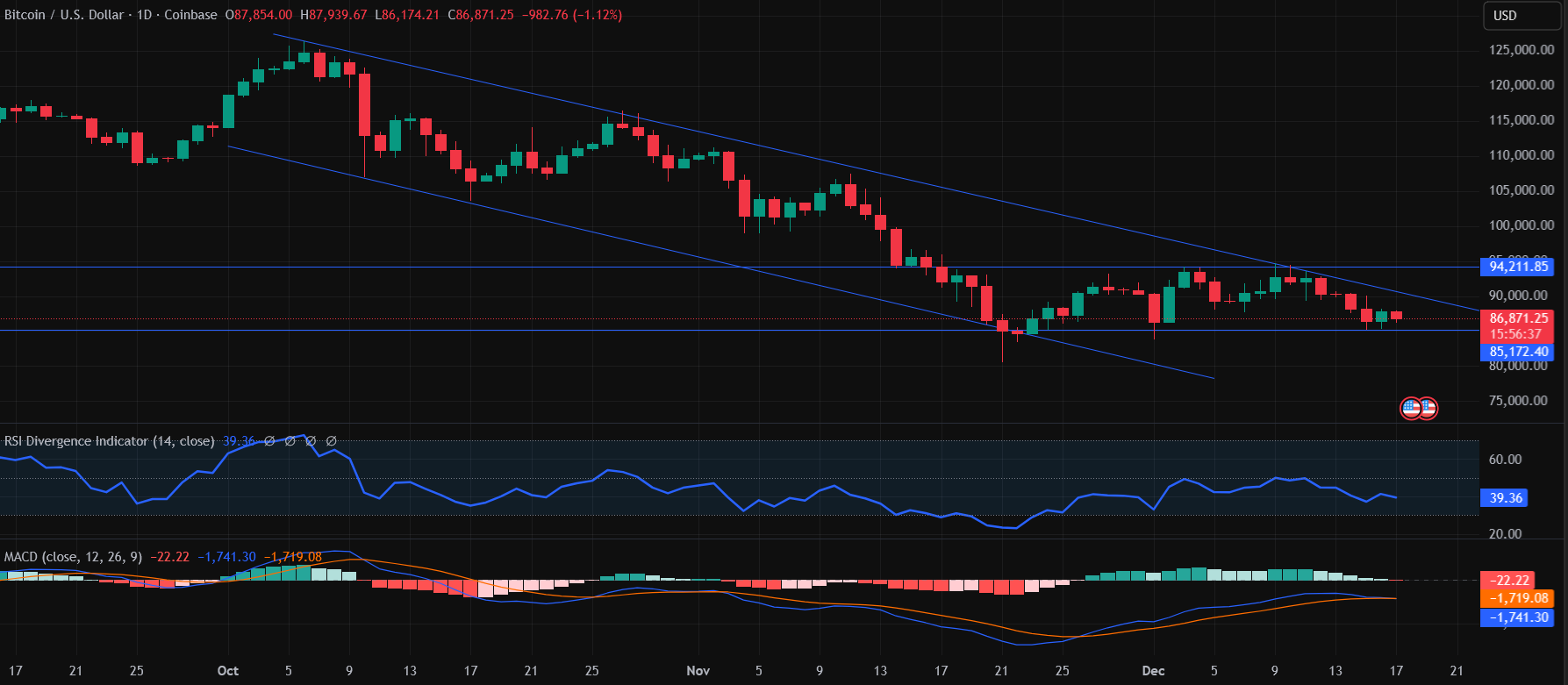Click the high value H87,939.67 in the legend
The height and width of the screenshot is (685, 1568).
tap(333, 15)
